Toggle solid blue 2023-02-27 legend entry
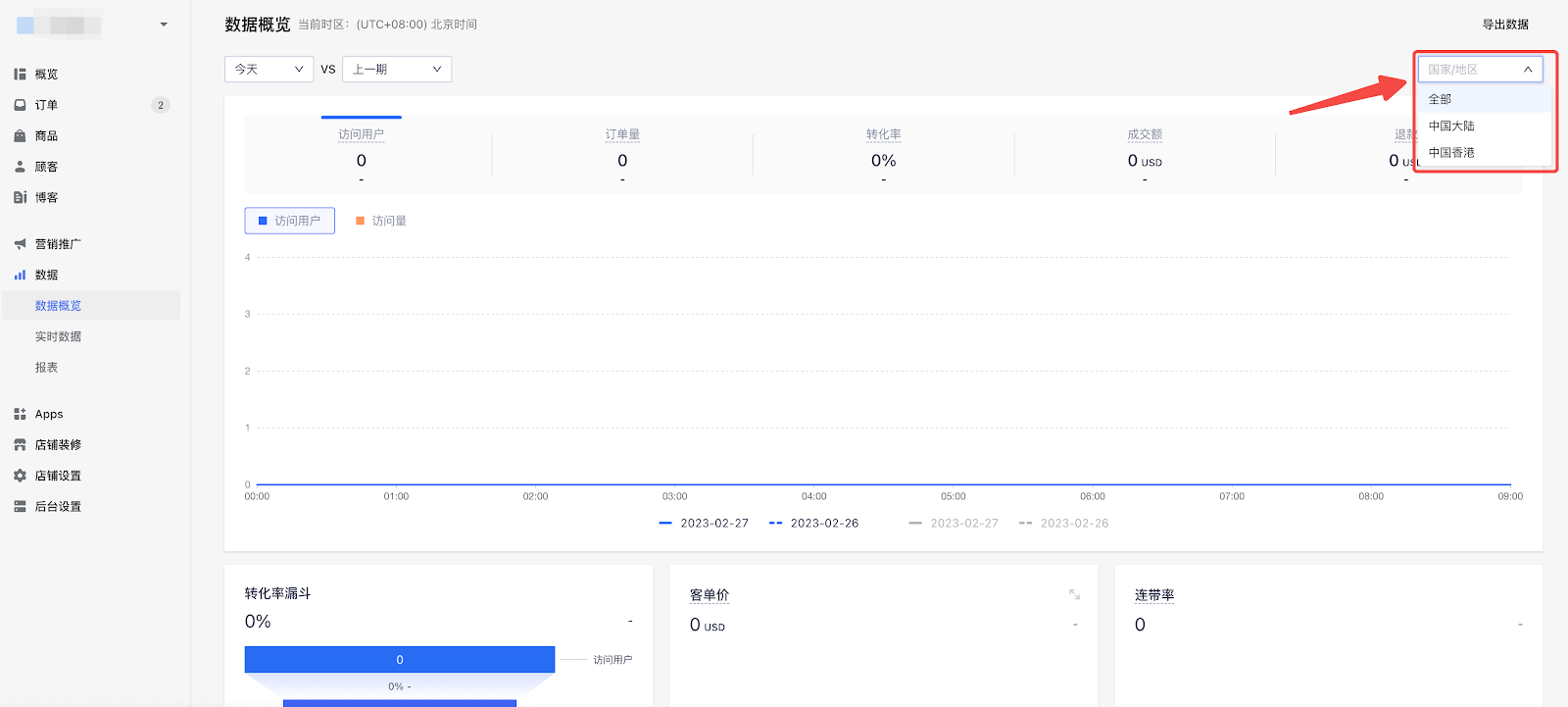 (704, 523)
